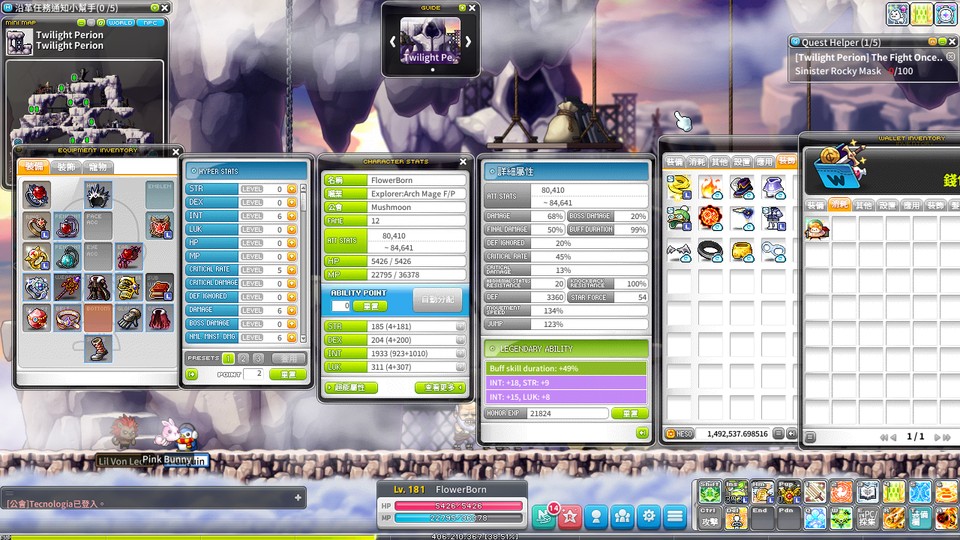Click the boots in Equipment Inventory
The height and width of the screenshot is (540, 960).
(x=98, y=348)
